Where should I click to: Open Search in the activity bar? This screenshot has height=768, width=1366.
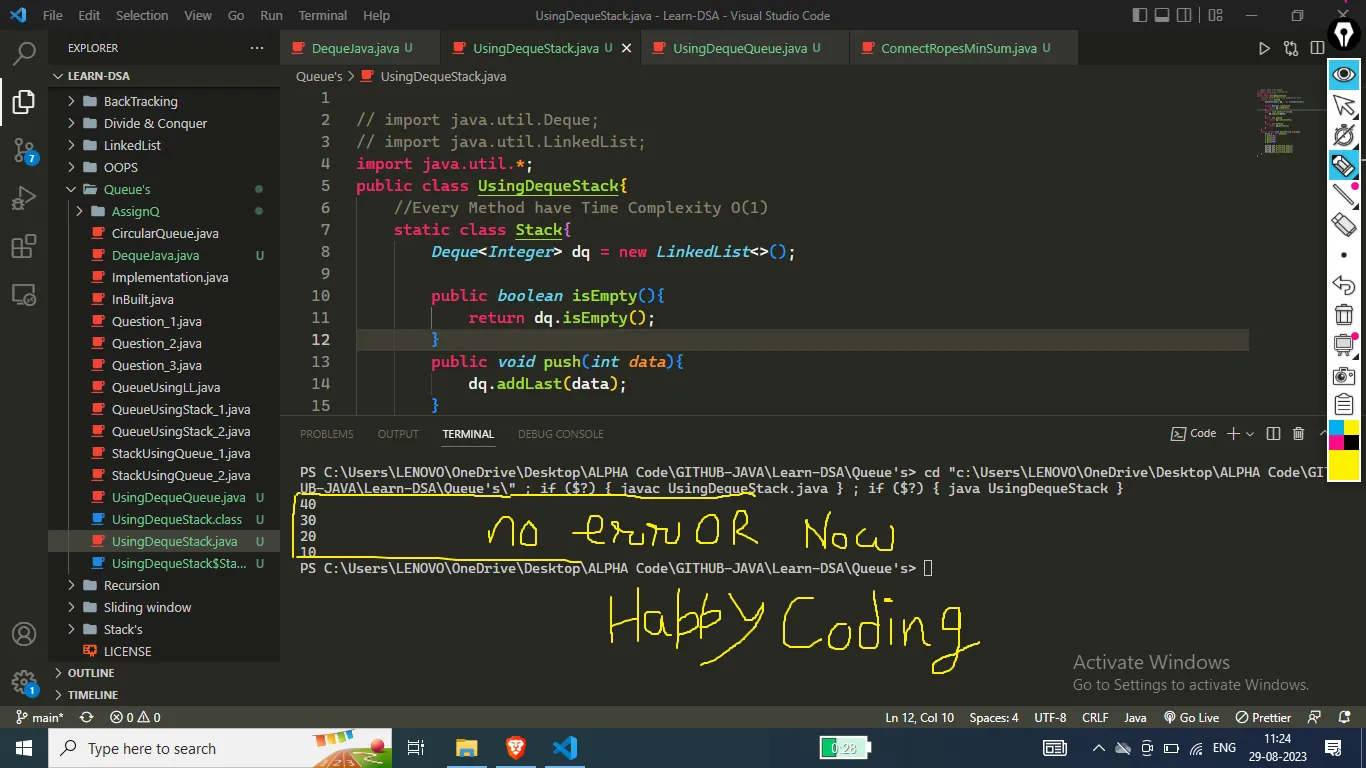point(24,54)
